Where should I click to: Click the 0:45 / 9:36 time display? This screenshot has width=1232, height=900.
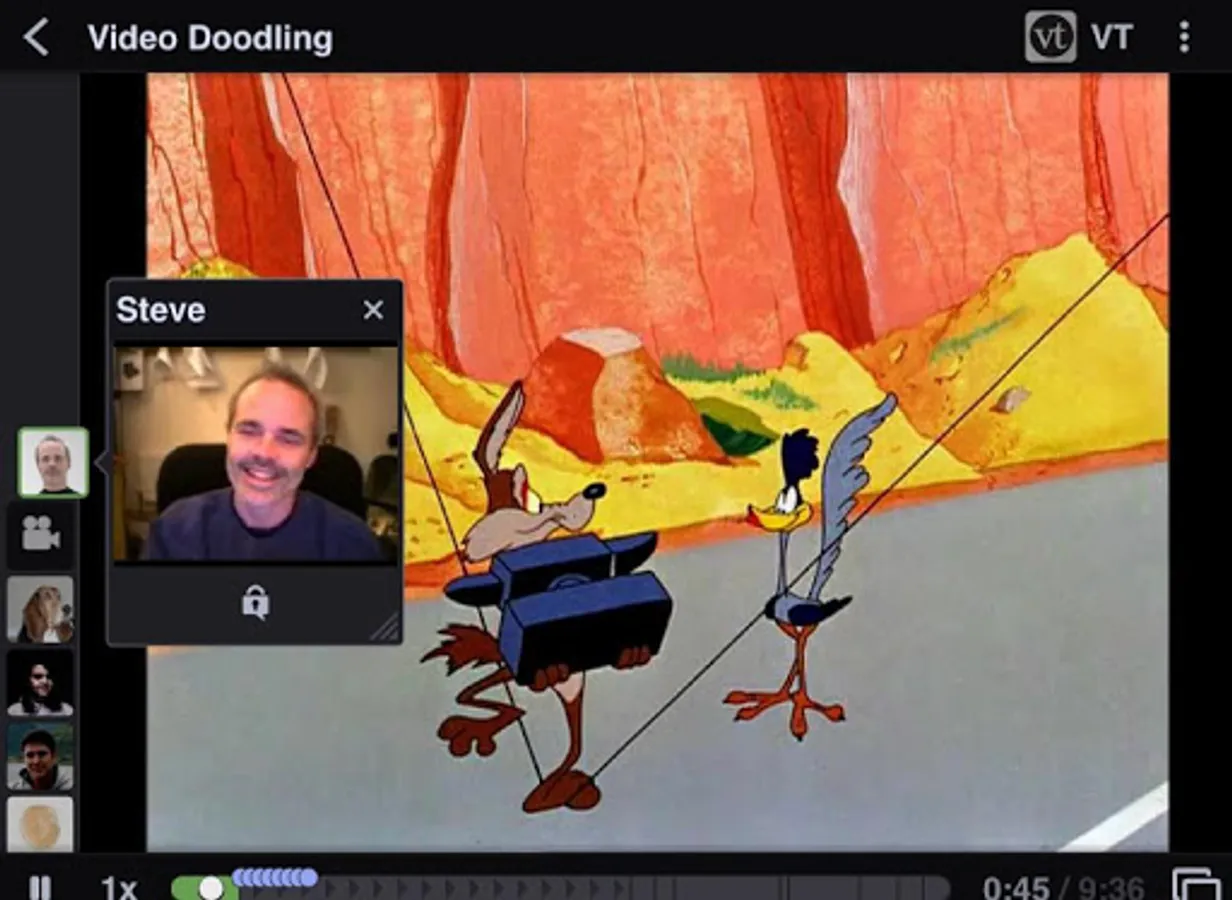1063,887
